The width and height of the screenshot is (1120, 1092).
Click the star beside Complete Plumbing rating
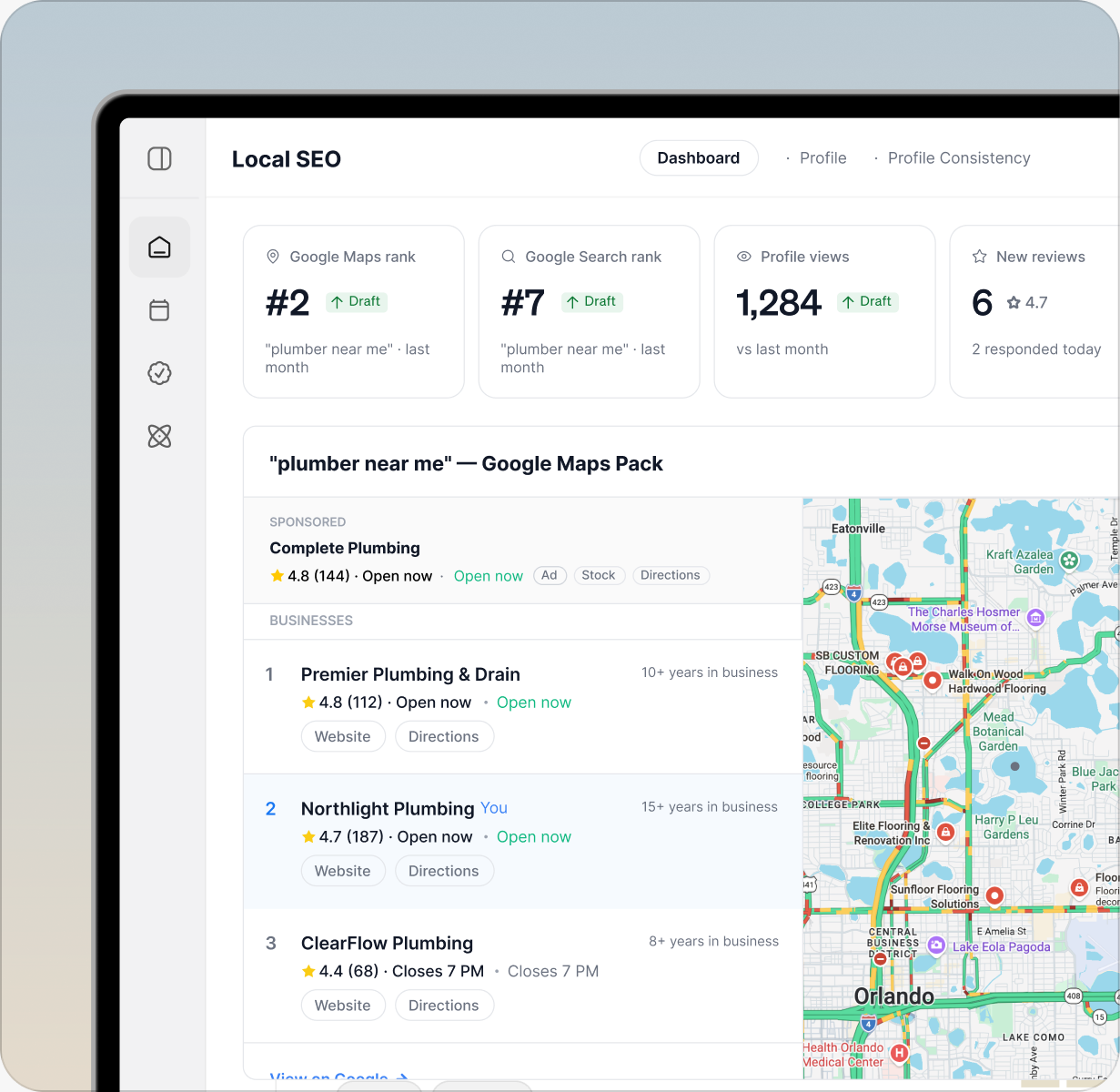click(277, 575)
